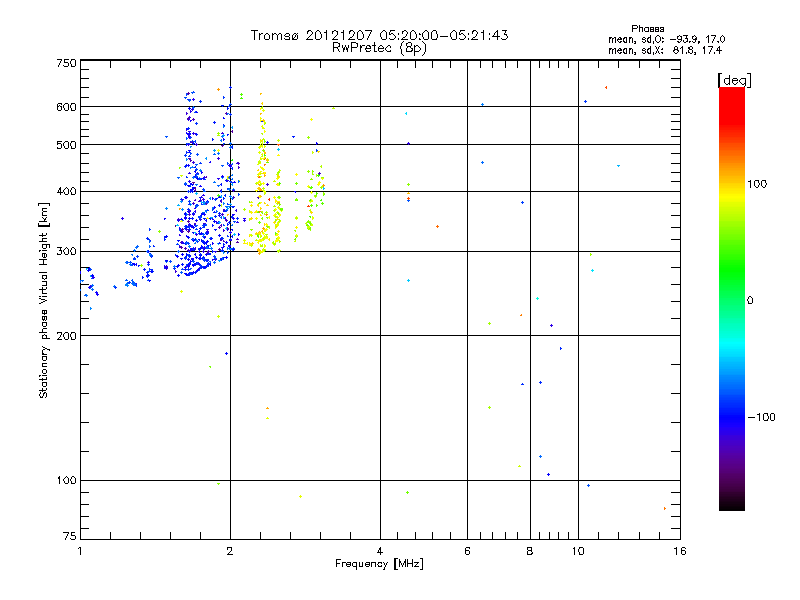Click the green echo cluster near 3 MHz
This screenshot has height=600, width=800.
(314, 196)
